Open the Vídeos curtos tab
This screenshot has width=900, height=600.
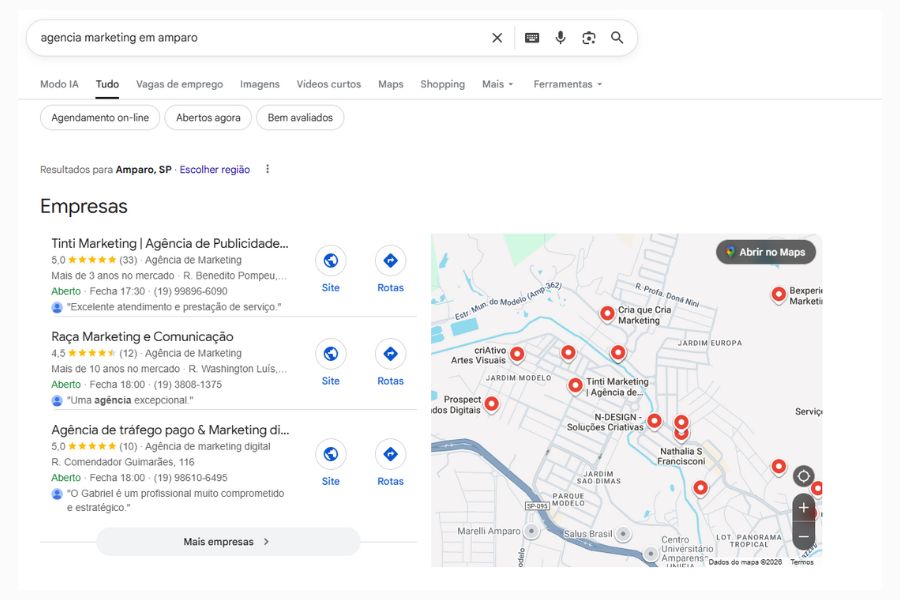click(329, 84)
